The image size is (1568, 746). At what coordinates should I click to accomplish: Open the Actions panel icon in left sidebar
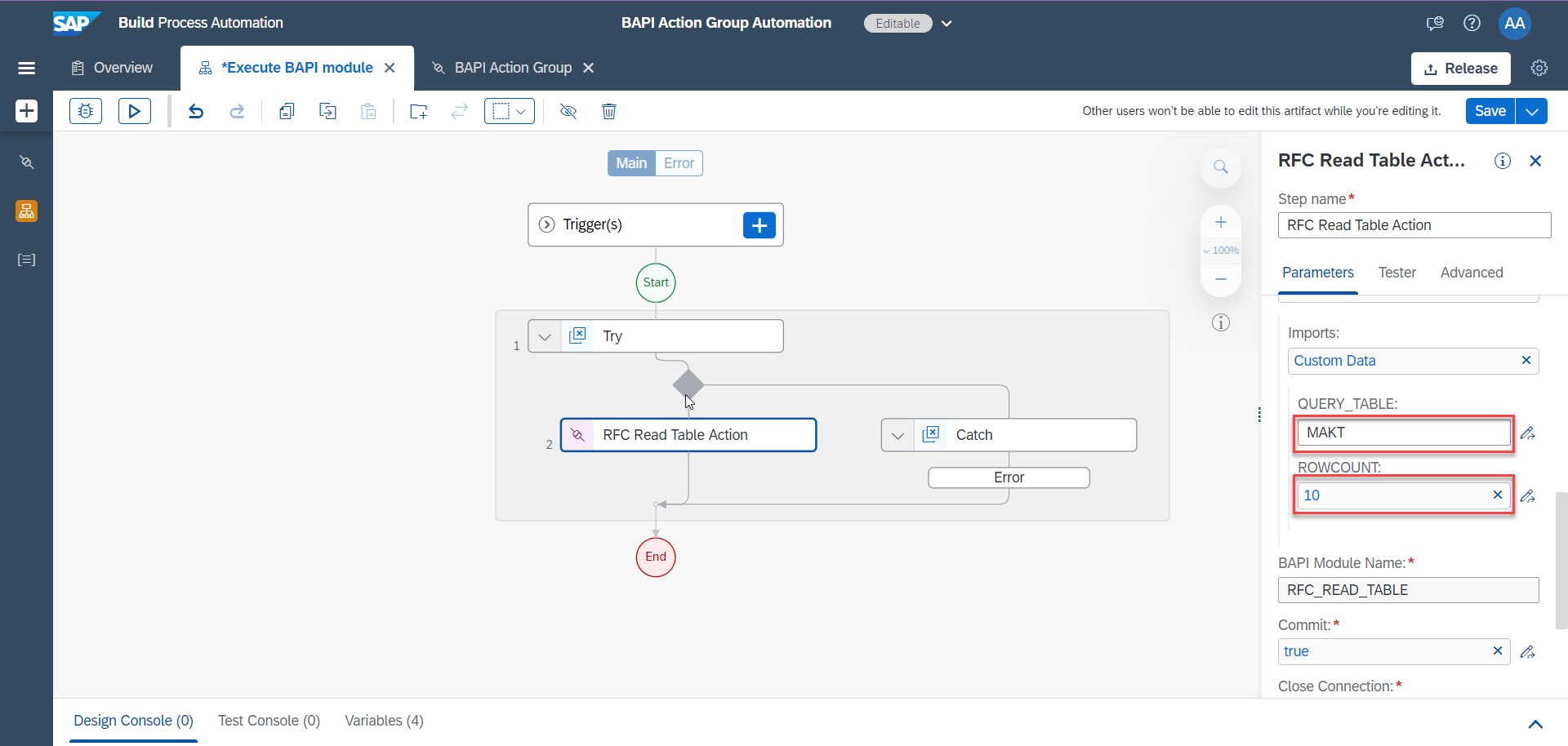pos(26,162)
